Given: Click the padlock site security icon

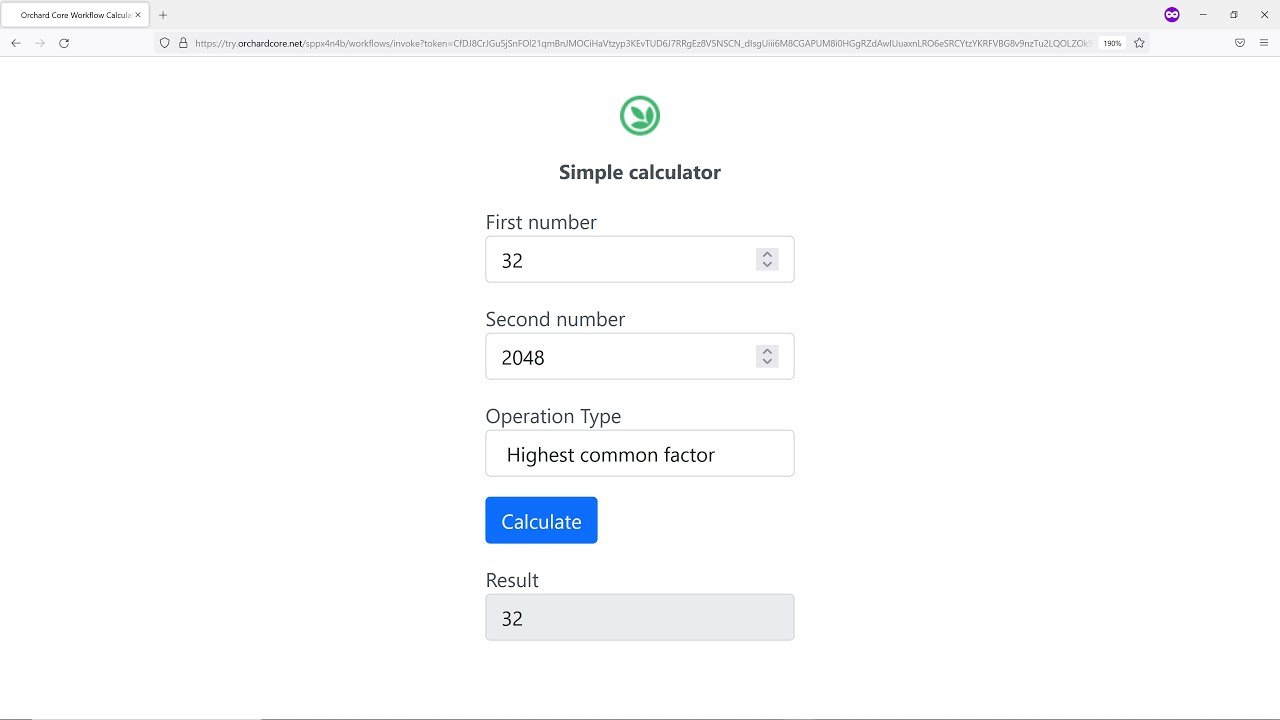Looking at the screenshot, I should point(183,43).
